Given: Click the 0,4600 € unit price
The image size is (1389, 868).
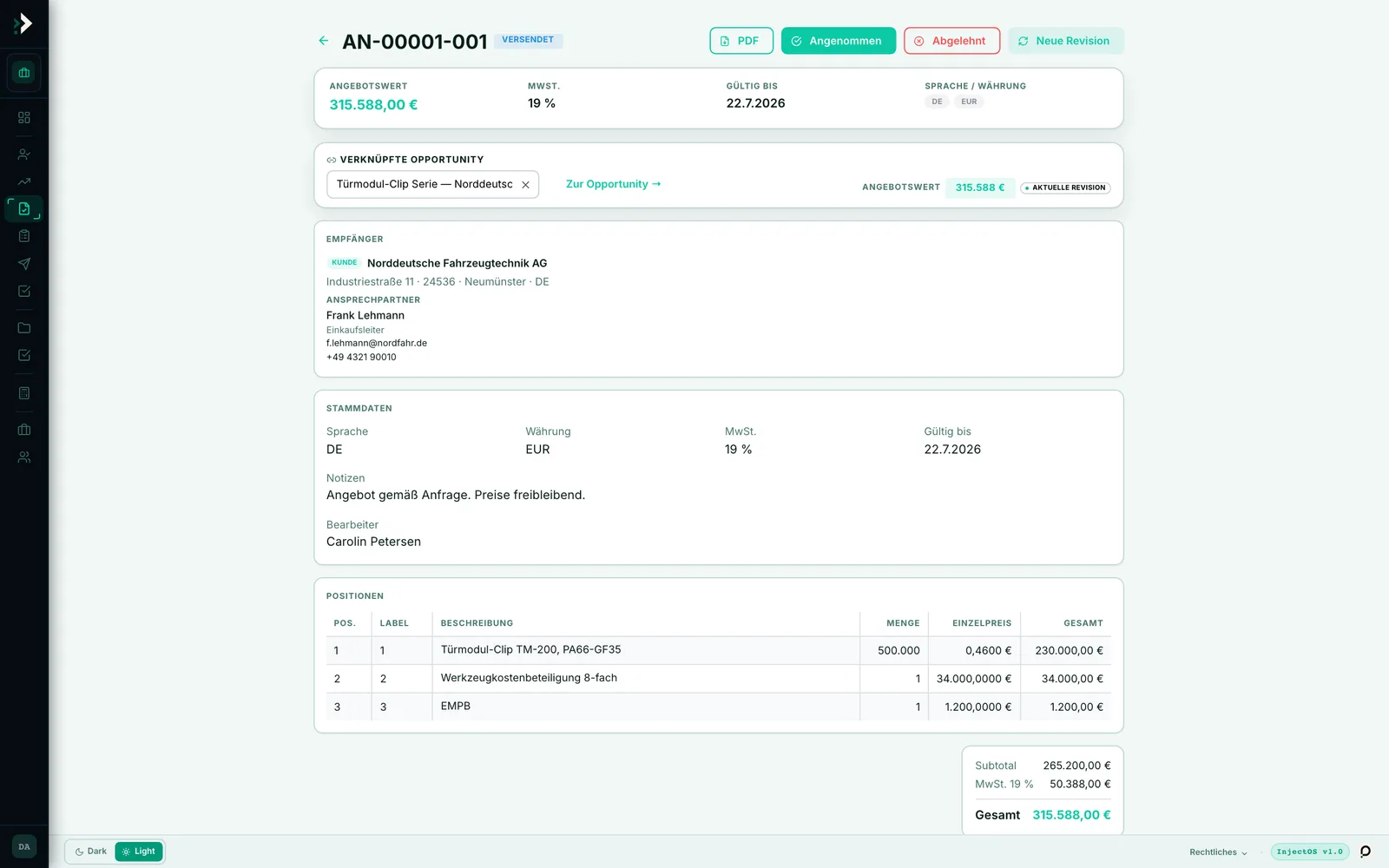Looking at the screenshot, I should point(974,650).
